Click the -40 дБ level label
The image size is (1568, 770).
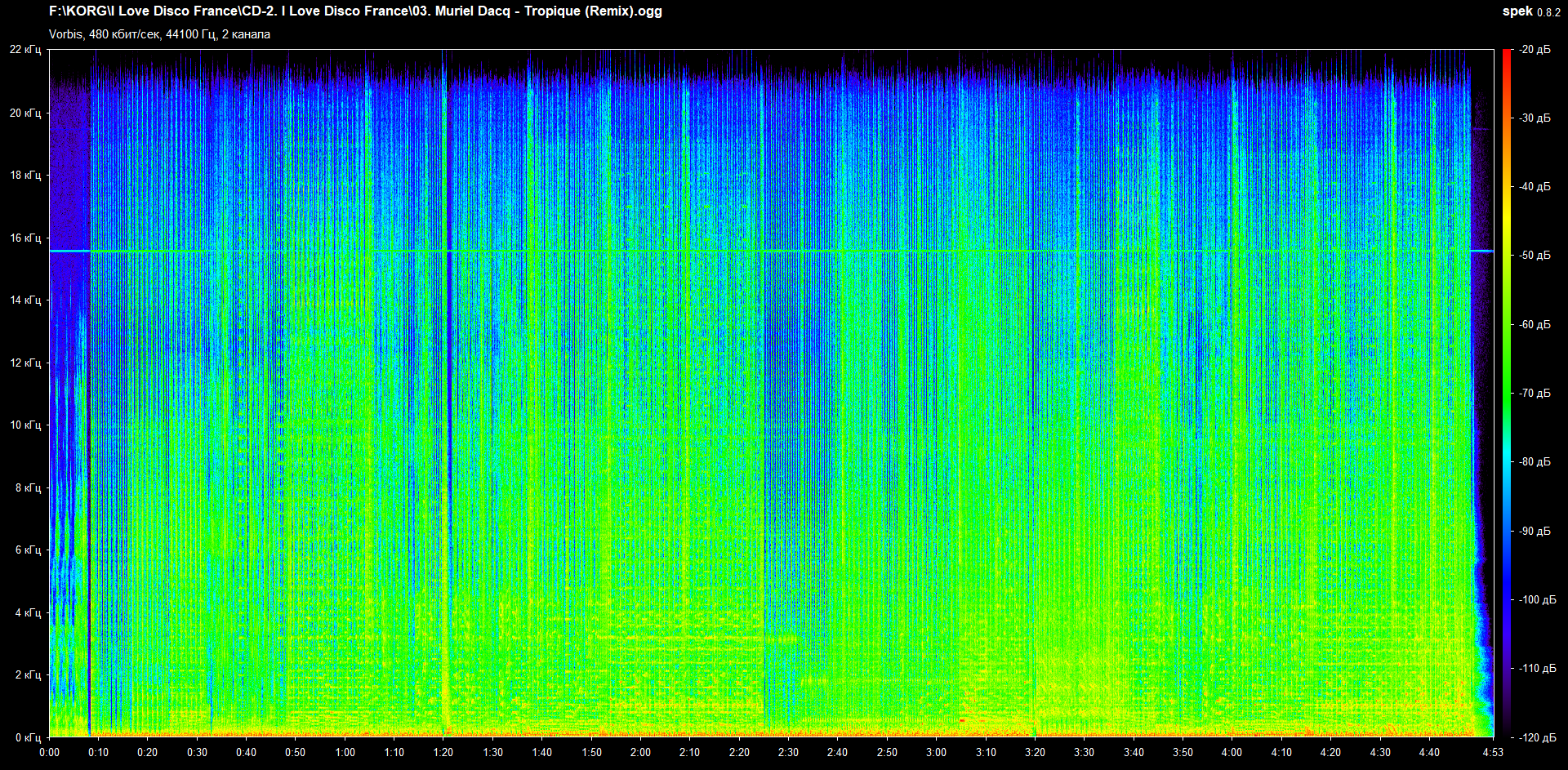(x=1535, y=186)
